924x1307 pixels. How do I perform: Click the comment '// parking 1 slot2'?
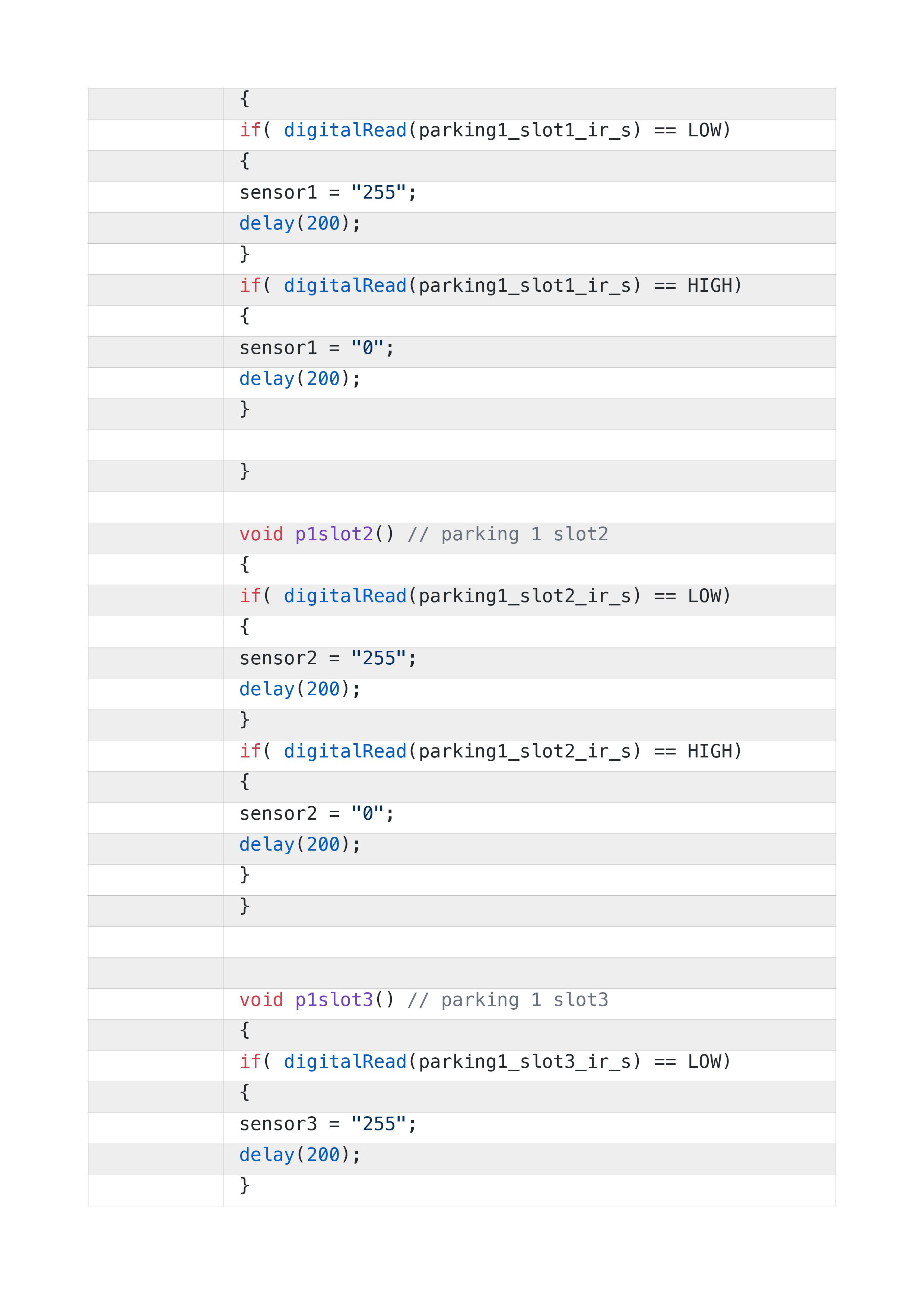pyautogui.click(x=508, y=534)
